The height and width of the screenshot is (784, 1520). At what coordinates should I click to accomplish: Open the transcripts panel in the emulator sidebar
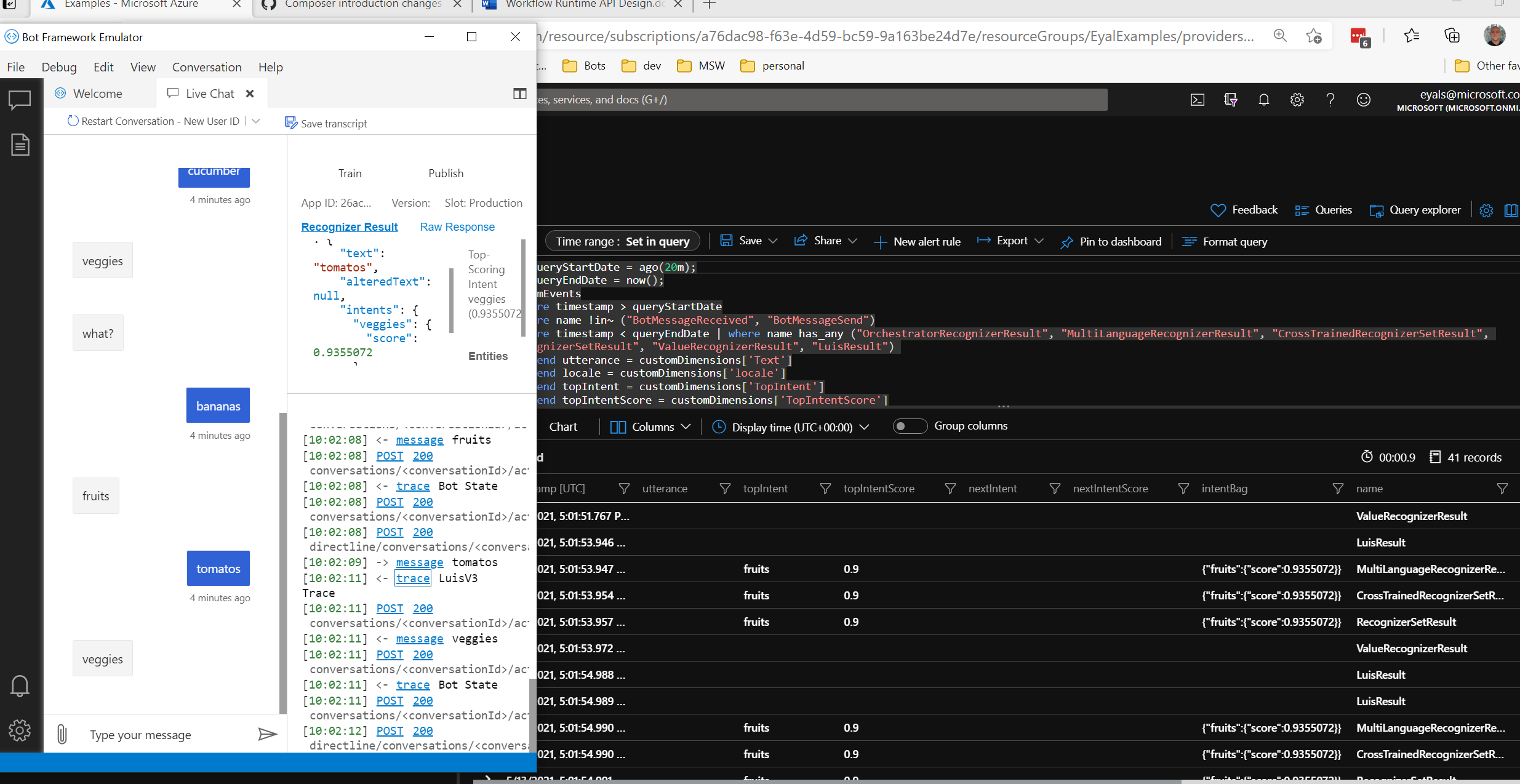tap(20, 144)
